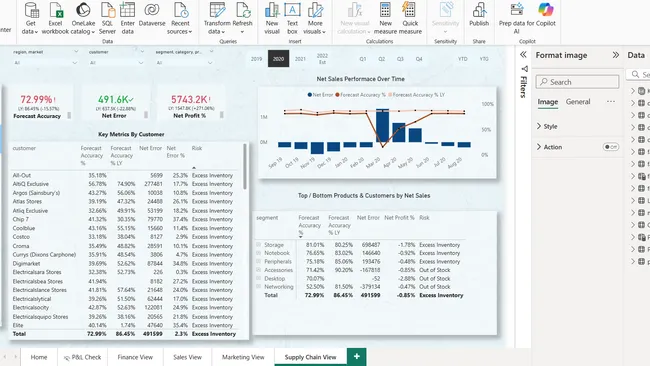
Task: Expand the Storage segment row
Action: click(x=258, y=245)
